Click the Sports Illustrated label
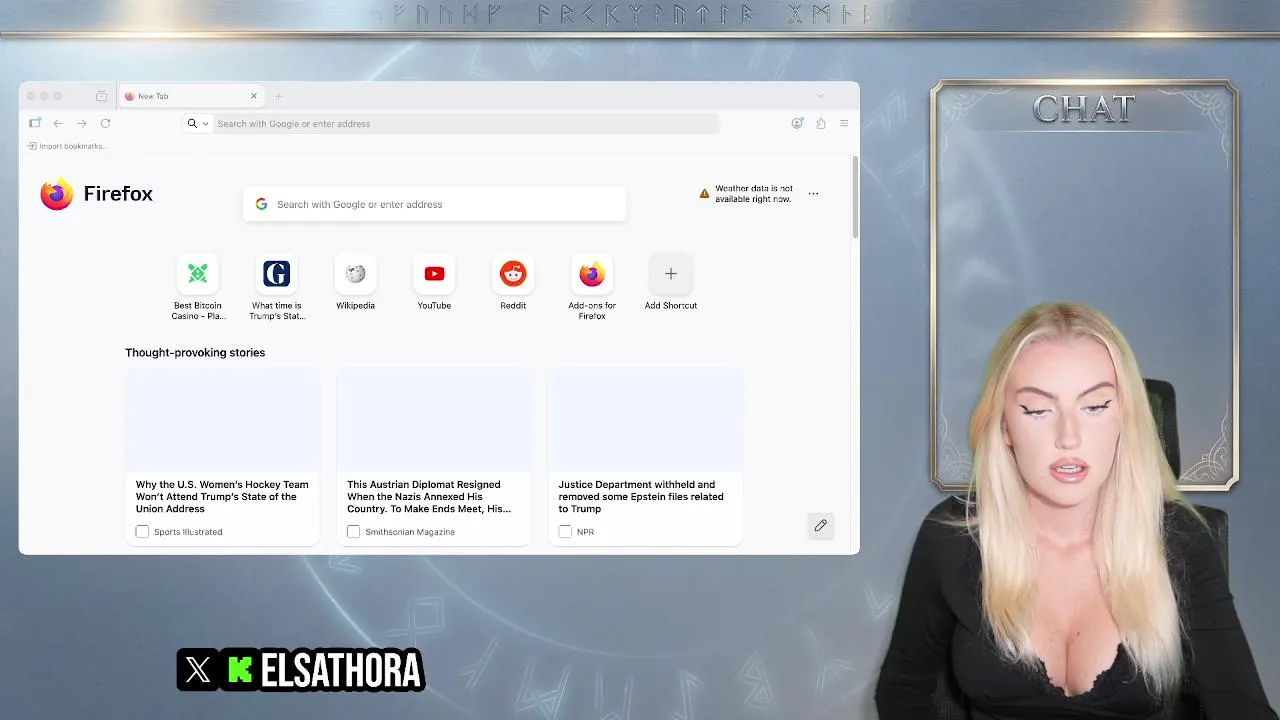This screenshot has width=1280, height=720. click(x=188, y=532)
